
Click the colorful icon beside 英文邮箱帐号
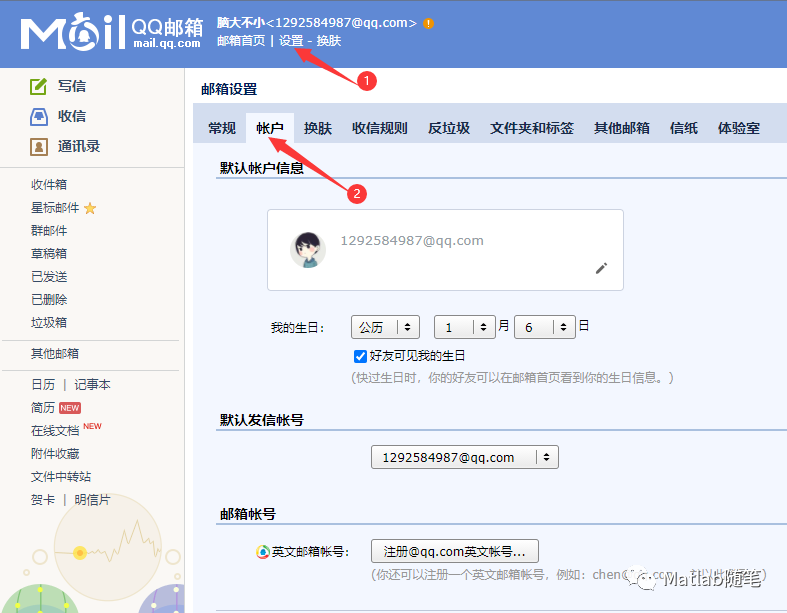(263, 552)
